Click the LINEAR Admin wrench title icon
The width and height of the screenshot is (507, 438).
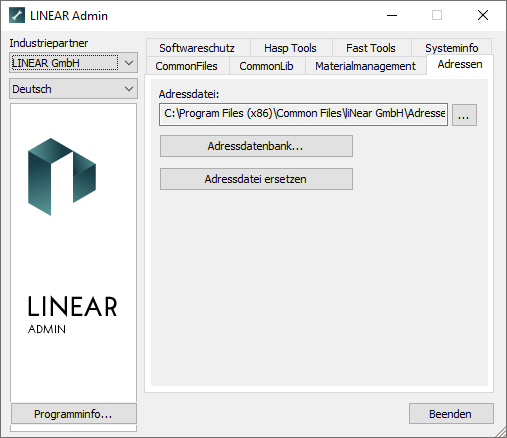coord(17,16)
